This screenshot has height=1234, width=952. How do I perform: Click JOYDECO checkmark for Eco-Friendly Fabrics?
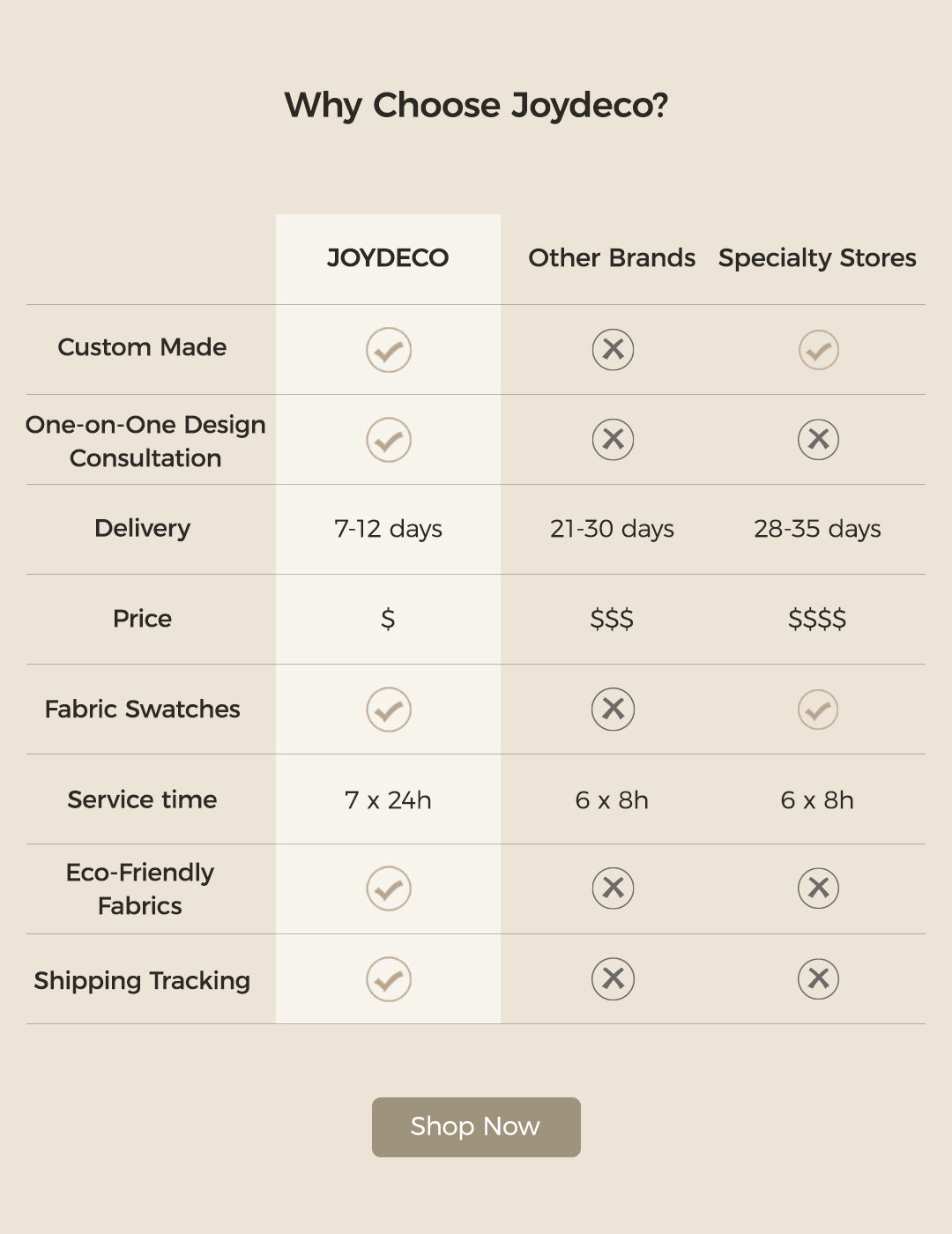389,888
